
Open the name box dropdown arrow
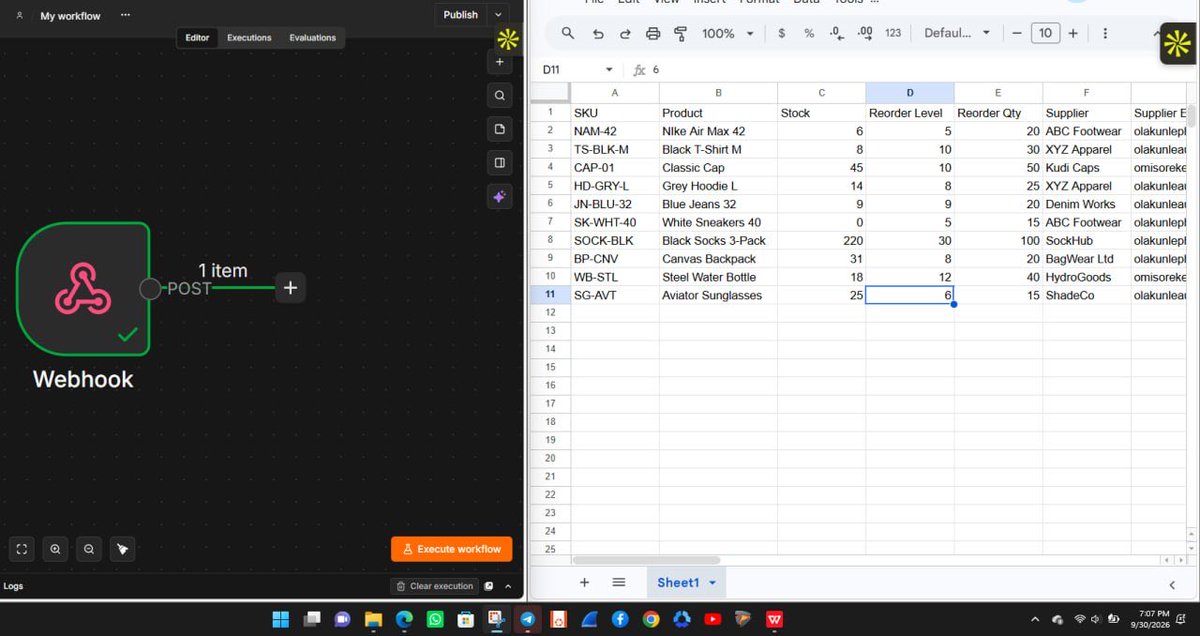pyautogui.click(x=609, y=70)
